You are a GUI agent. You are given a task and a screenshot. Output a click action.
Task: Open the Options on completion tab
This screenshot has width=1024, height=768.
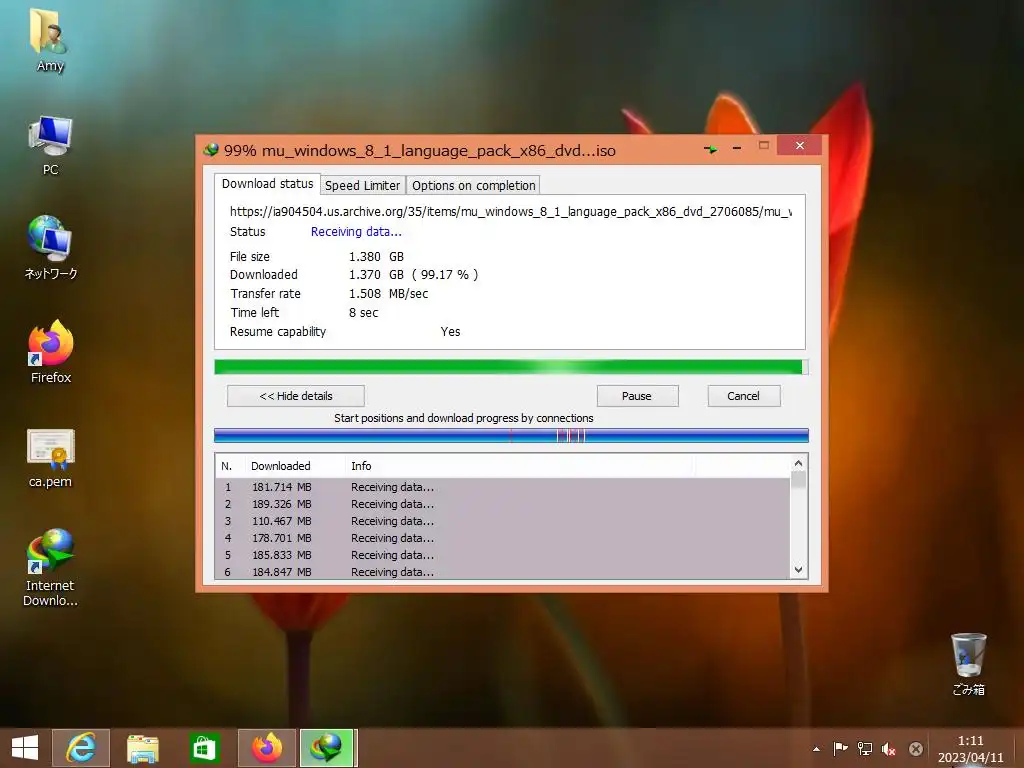click(473, 185)
